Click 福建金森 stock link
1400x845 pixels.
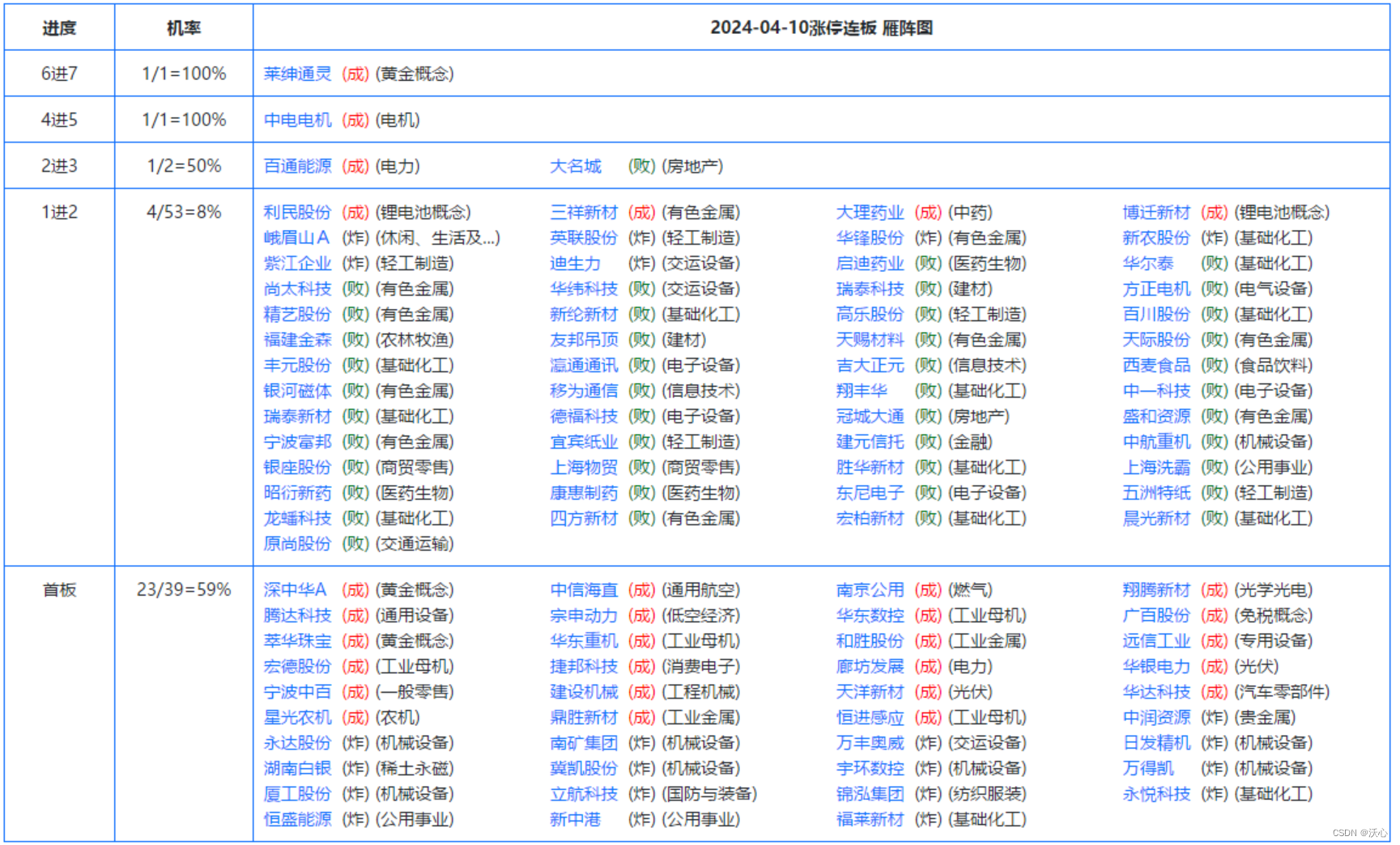[297, 340]
